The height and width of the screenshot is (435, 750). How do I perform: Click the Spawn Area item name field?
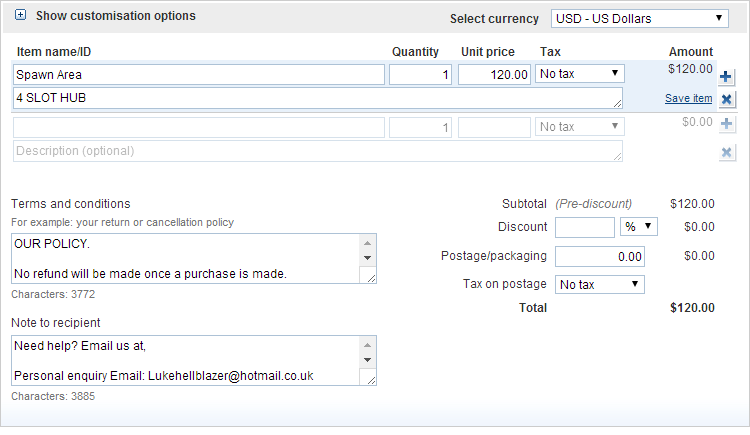(x=199, y=75)
